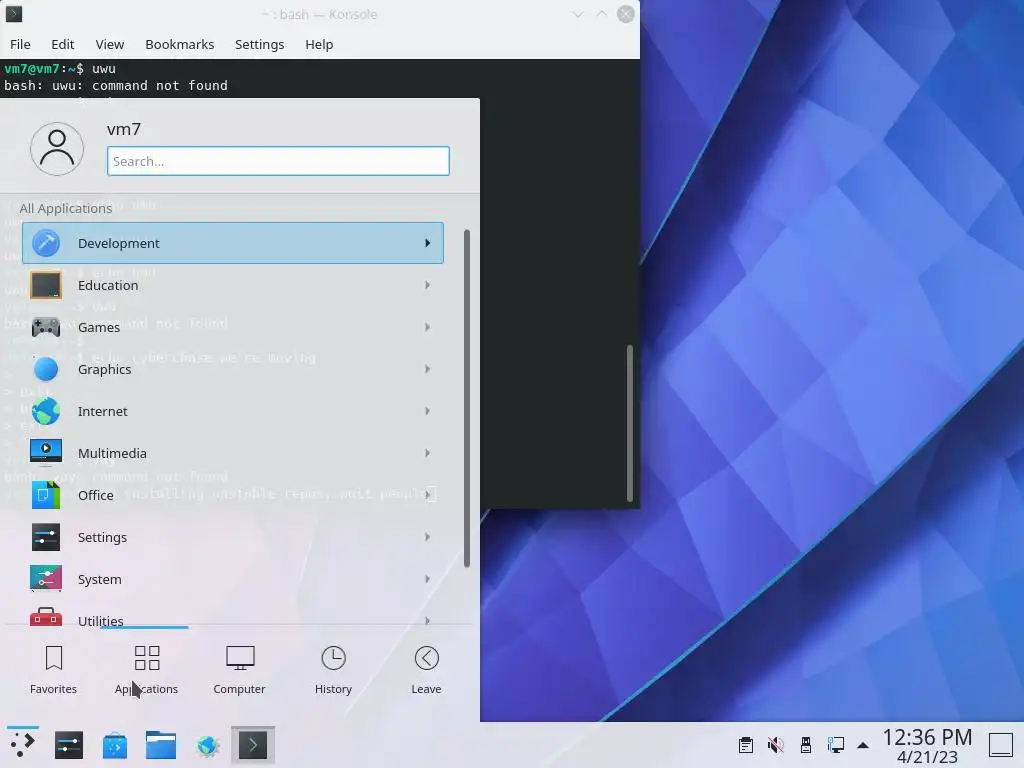Click the Office documents icon
Screen dimensions: 1024x768
[46, 495]
